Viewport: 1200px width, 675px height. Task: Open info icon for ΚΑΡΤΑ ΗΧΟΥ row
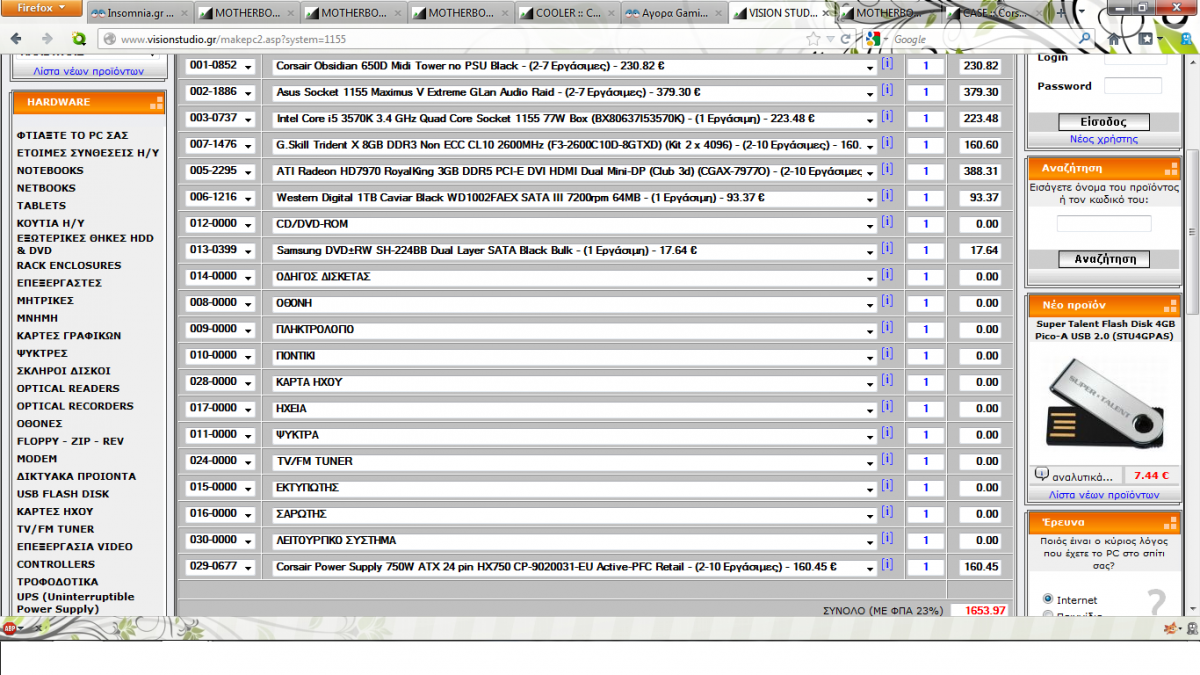tap(886, 381)
